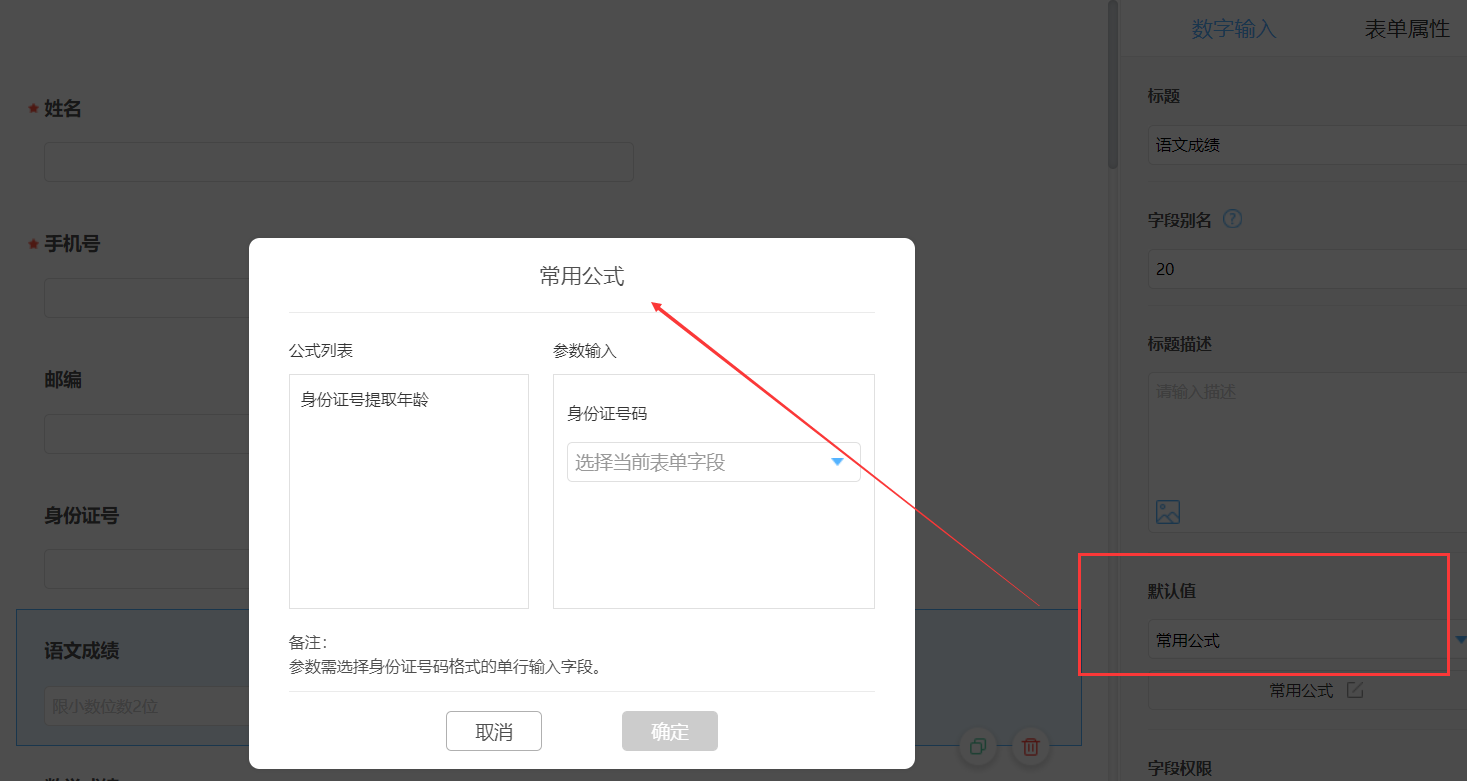Click 取消 in the formula dialog
This screenshot has width=1467, height=781.
pyautogui.click(x=494, y=731)
